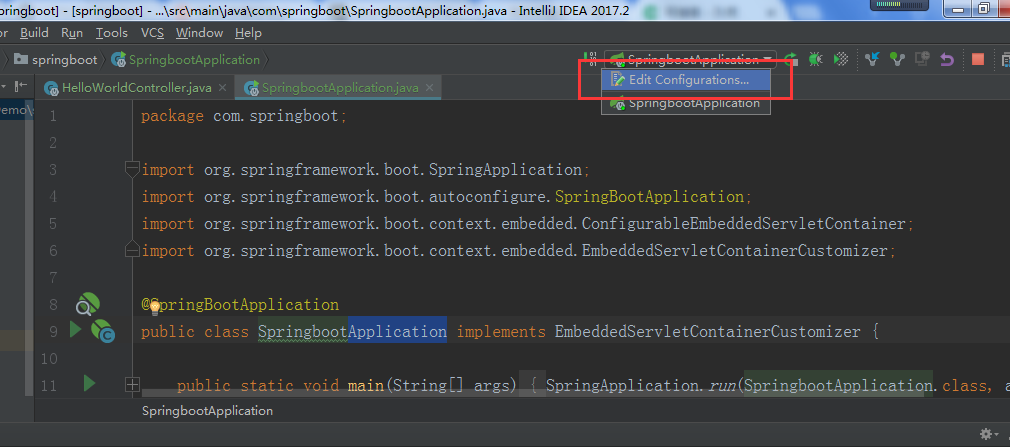
Task: Click the yellow intention lightbulb icon
Action: (x=155, y=307)
